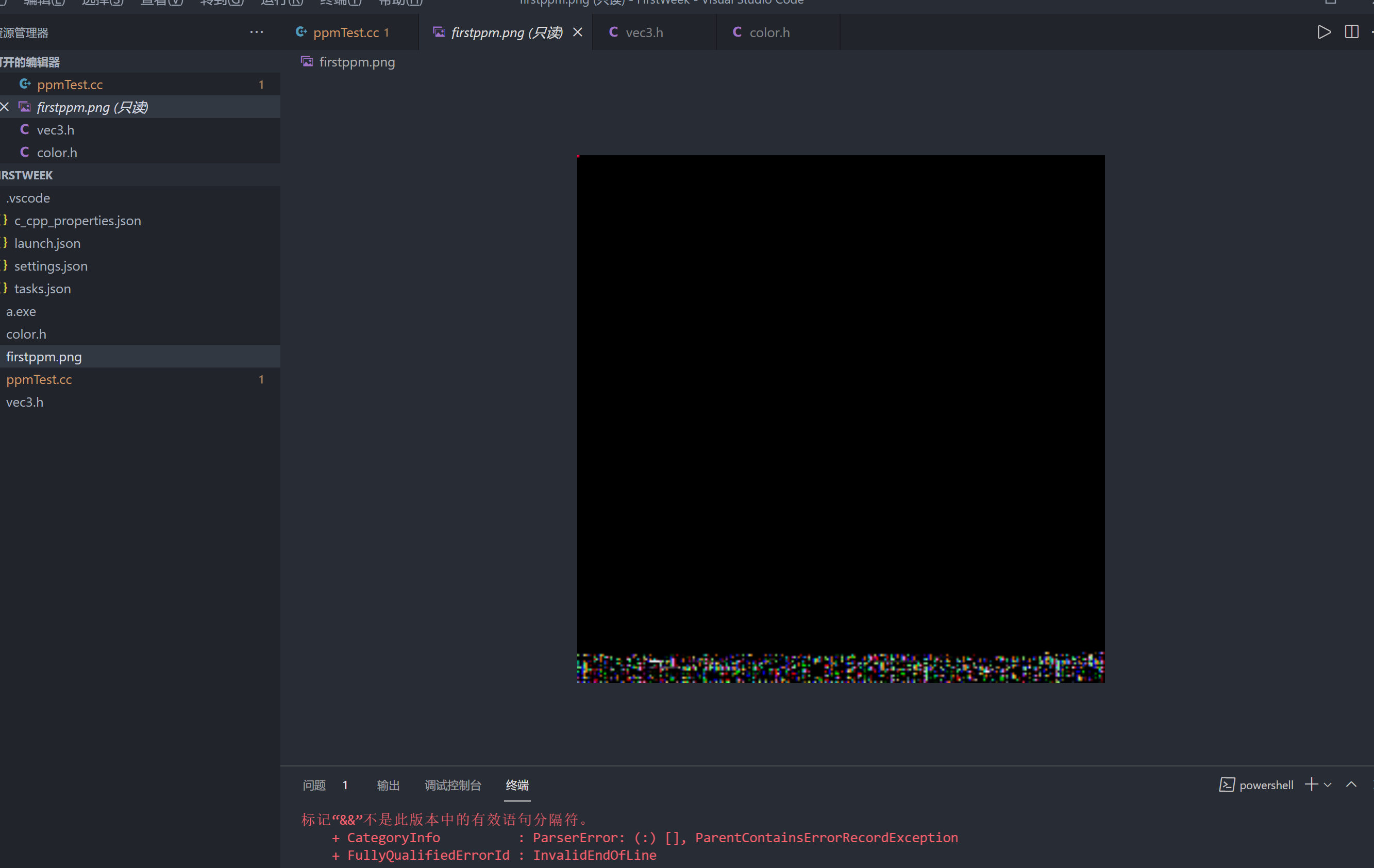The image size is (1374, 868).
Task: Open the 终端 menu
Action: (x=340, y=3)
